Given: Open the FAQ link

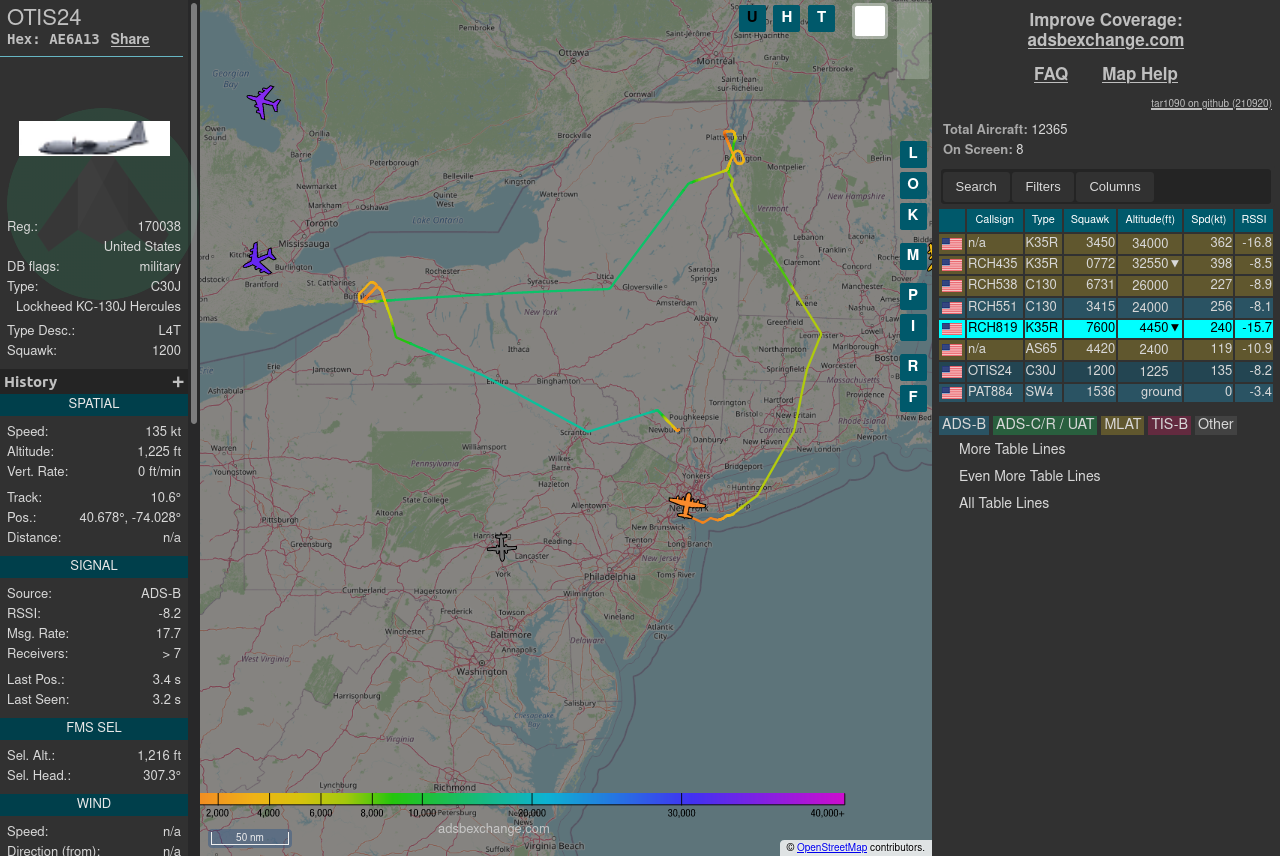Looking at the screenshot, I should [1051, 74].
